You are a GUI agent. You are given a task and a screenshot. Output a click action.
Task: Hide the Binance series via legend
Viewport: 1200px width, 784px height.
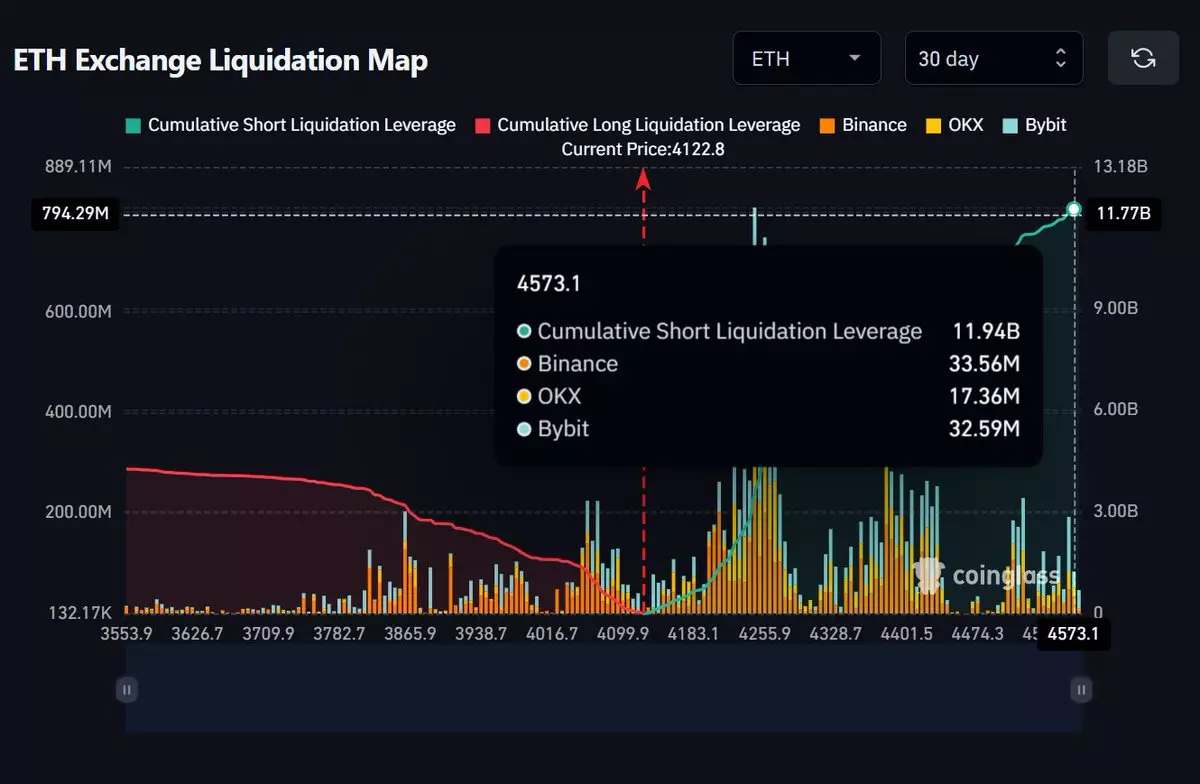click(x=863, y=125)
